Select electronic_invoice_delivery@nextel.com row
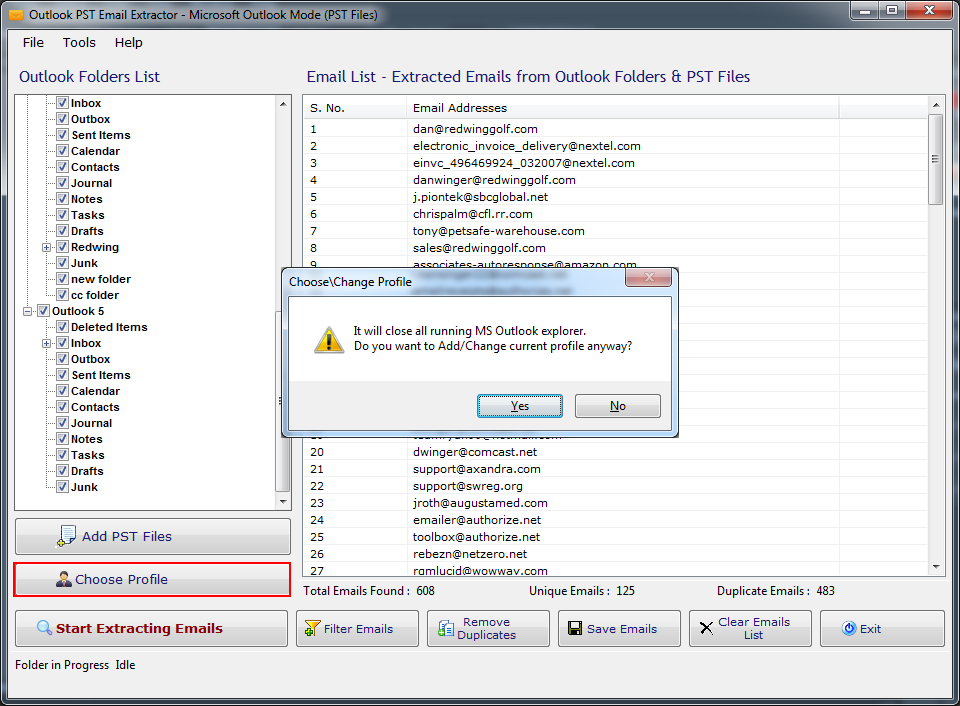 tap(616, 146)
